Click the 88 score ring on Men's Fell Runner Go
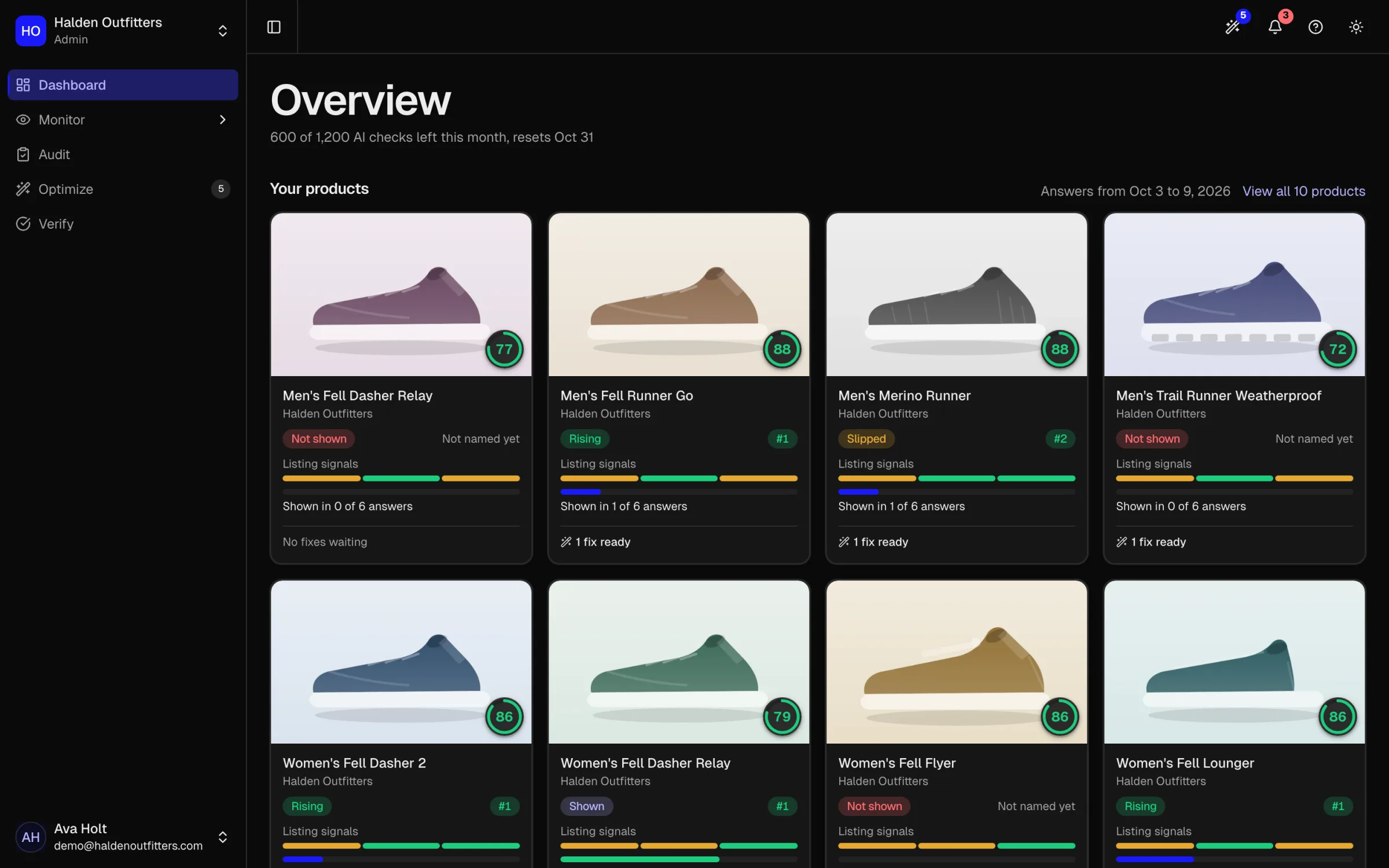The height and width of the screenshot is (868, 1389). [782, 349]
